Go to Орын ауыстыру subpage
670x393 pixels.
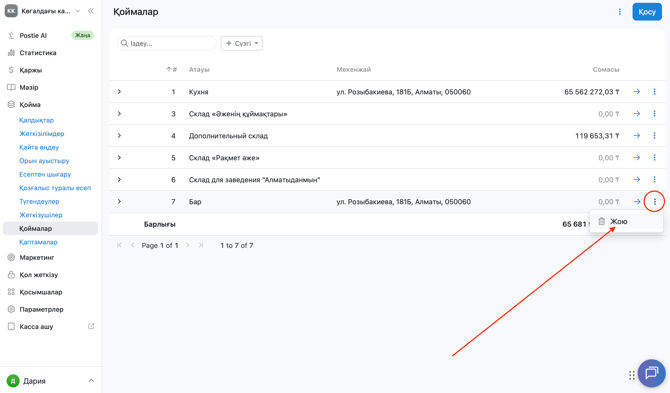44,161
